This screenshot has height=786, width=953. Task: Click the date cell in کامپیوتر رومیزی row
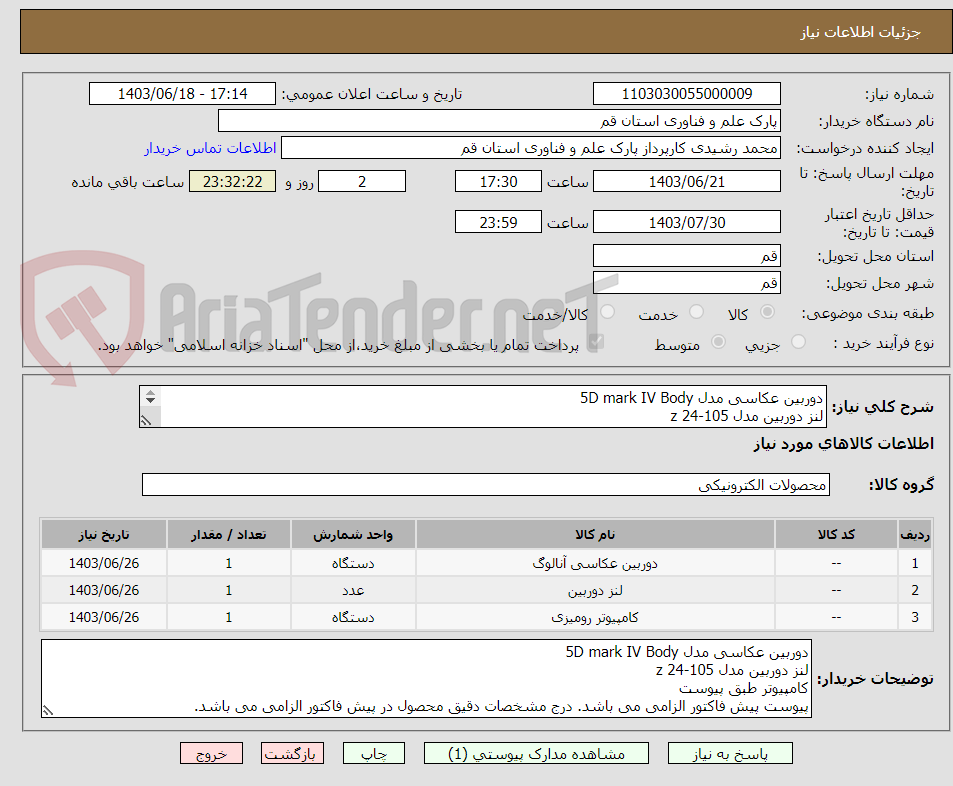tap(104, 617)
